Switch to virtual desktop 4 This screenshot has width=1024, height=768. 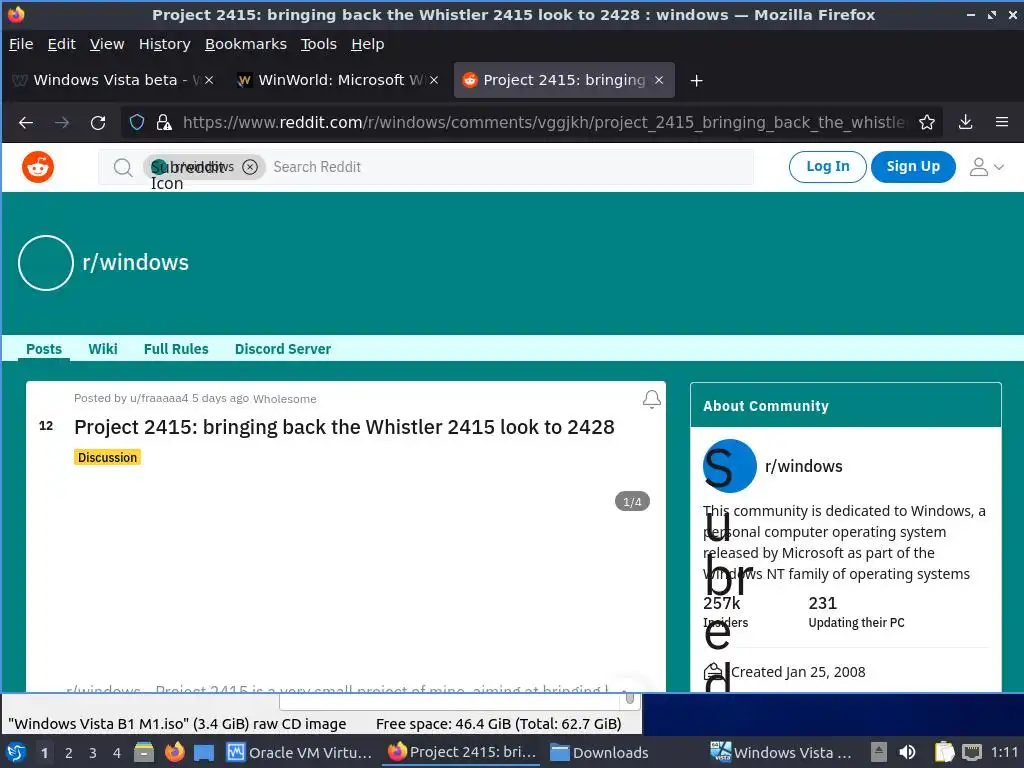[117, 753]
